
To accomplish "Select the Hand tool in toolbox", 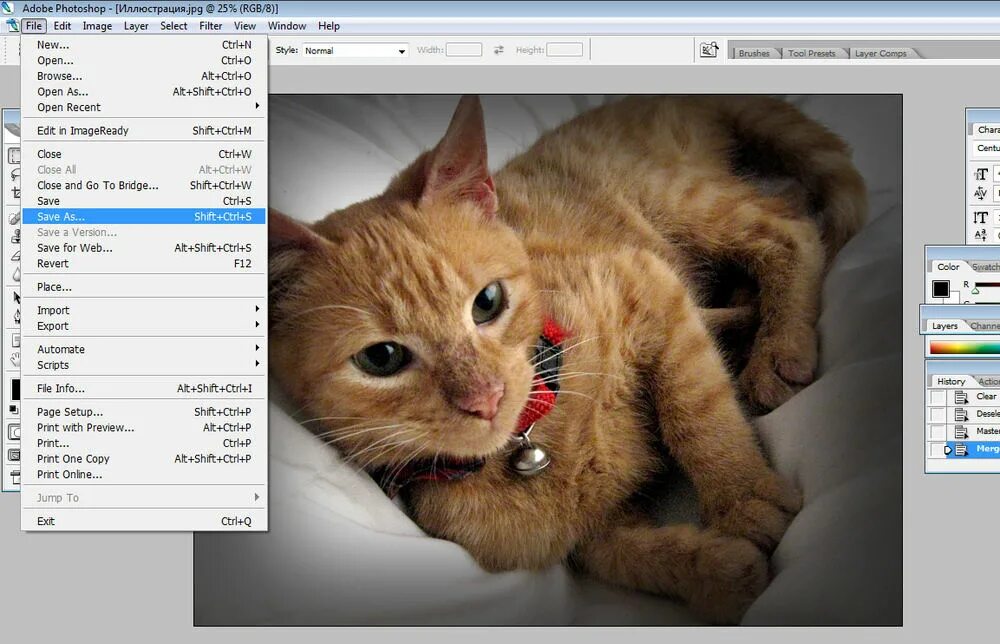I will [x=16, y=359].
